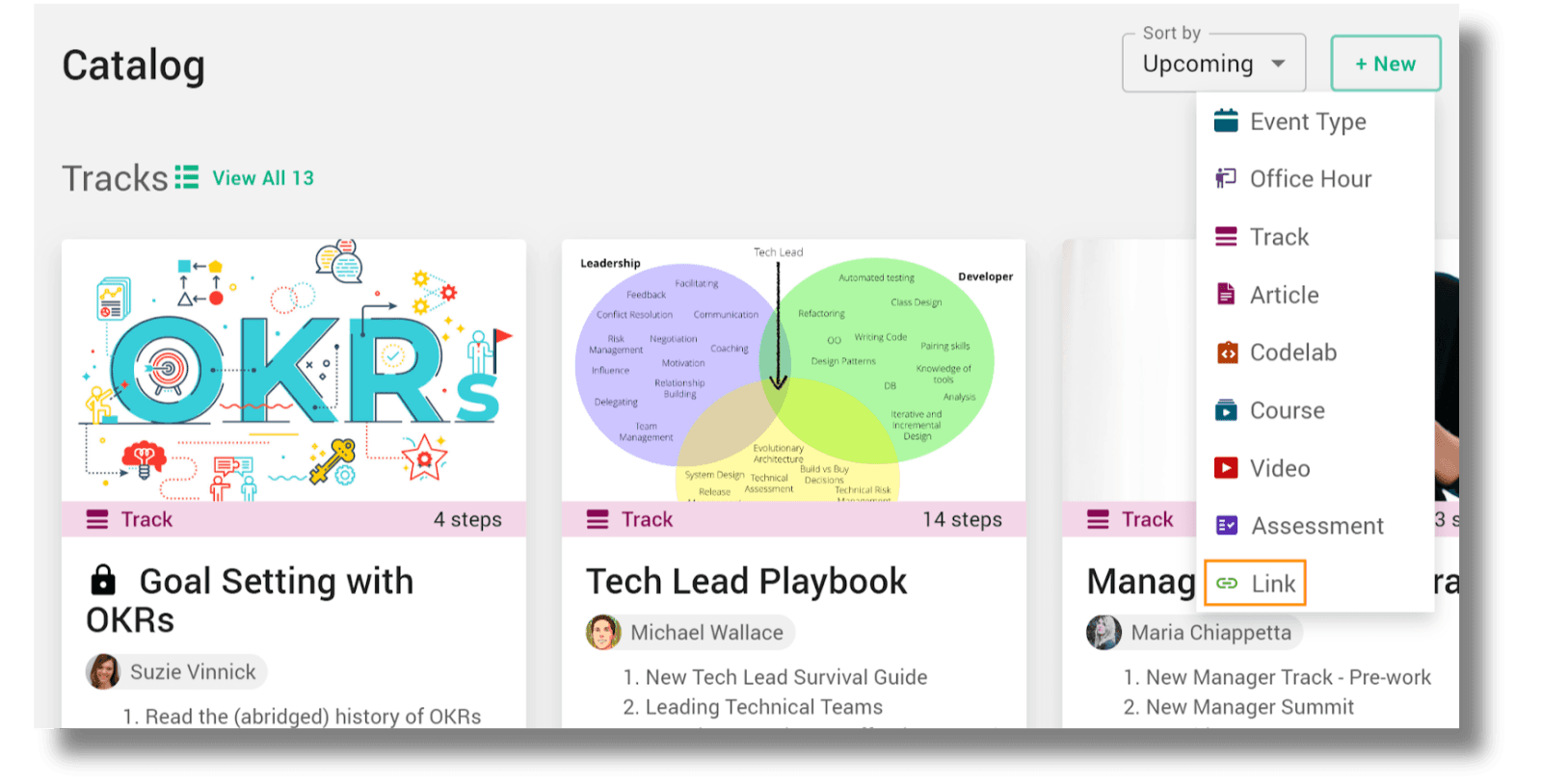
Task: Click the Course icon
Action: 1226,410
